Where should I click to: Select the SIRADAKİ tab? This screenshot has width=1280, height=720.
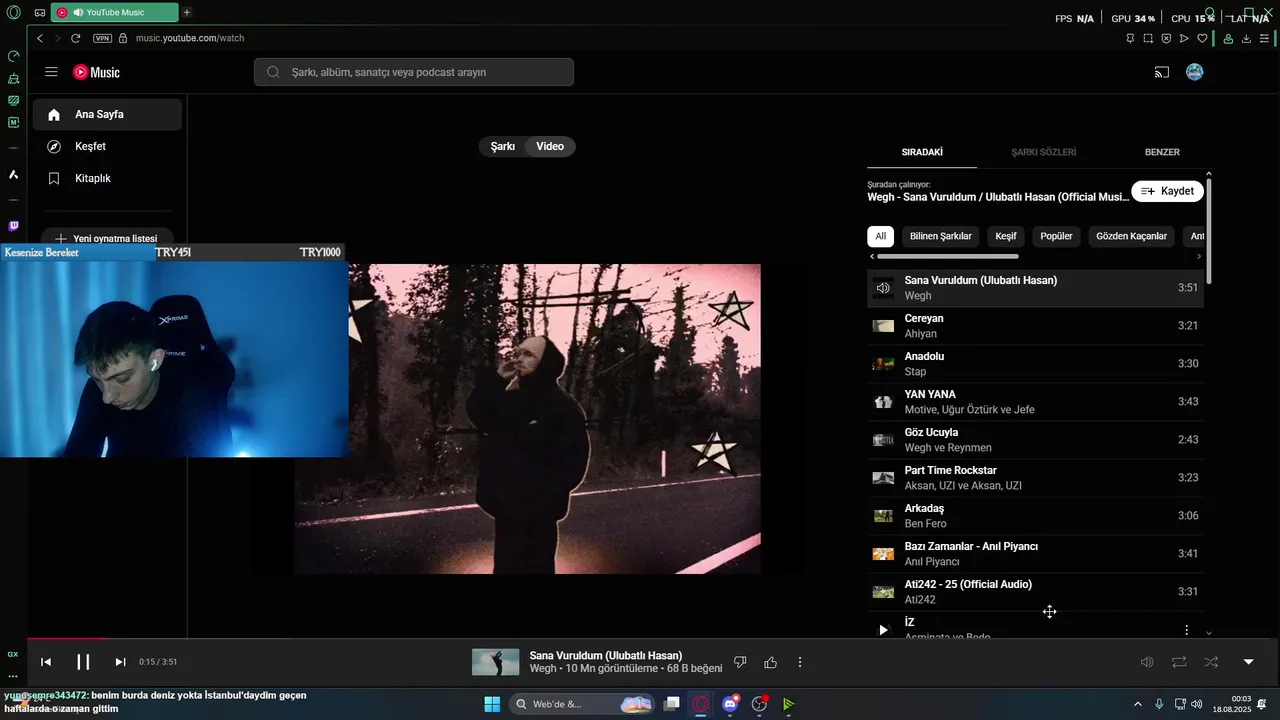922,152
